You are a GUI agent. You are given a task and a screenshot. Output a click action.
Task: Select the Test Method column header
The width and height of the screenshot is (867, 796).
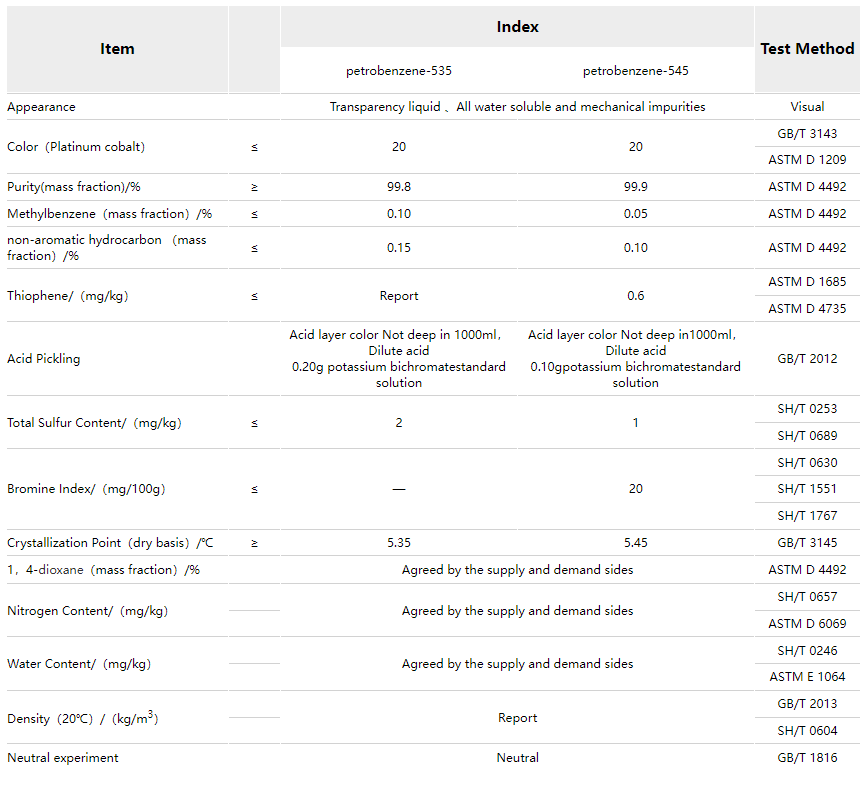click(x=807, y=49)
